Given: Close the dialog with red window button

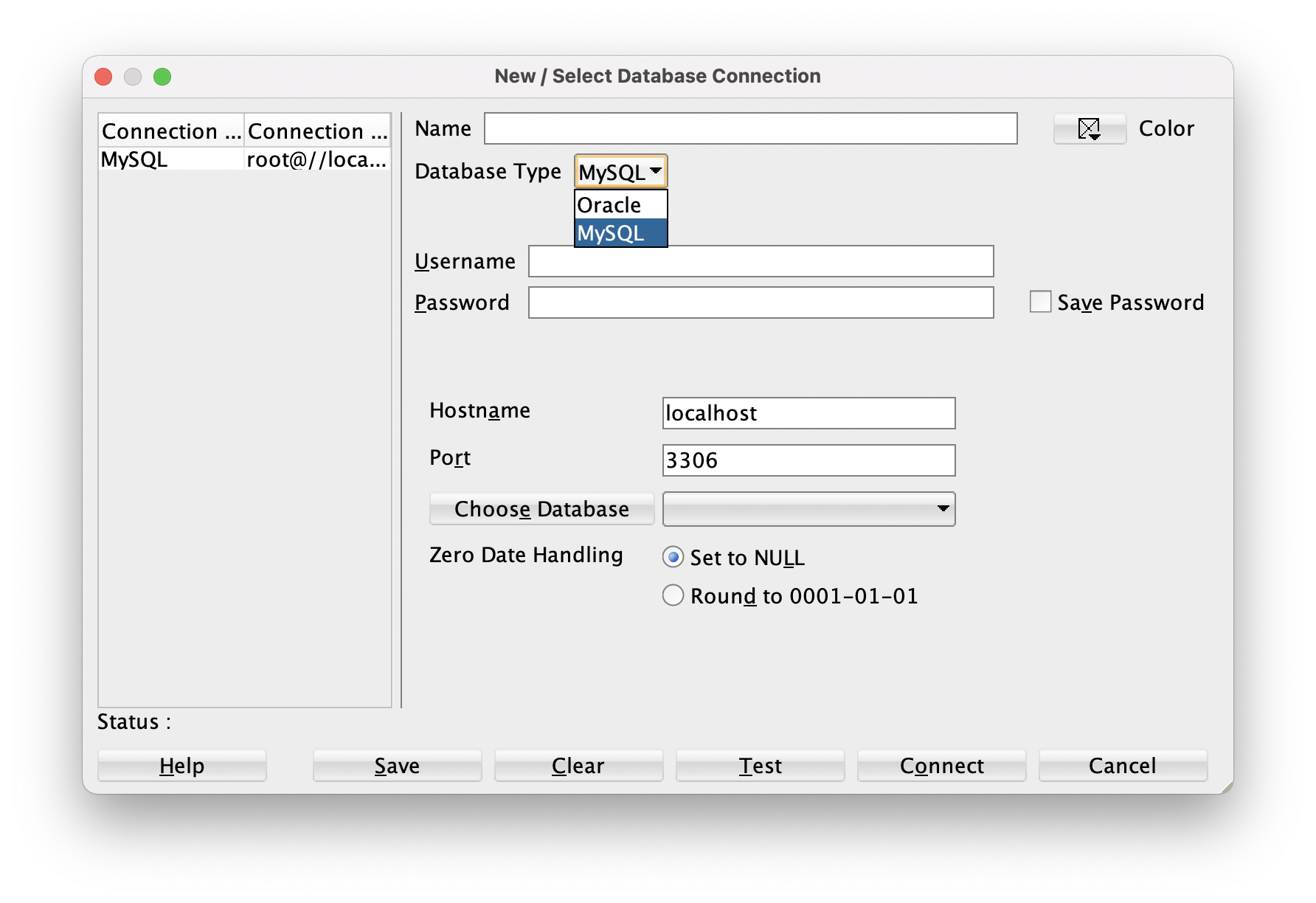Looking at the screenshot, I should pos(103,77).
